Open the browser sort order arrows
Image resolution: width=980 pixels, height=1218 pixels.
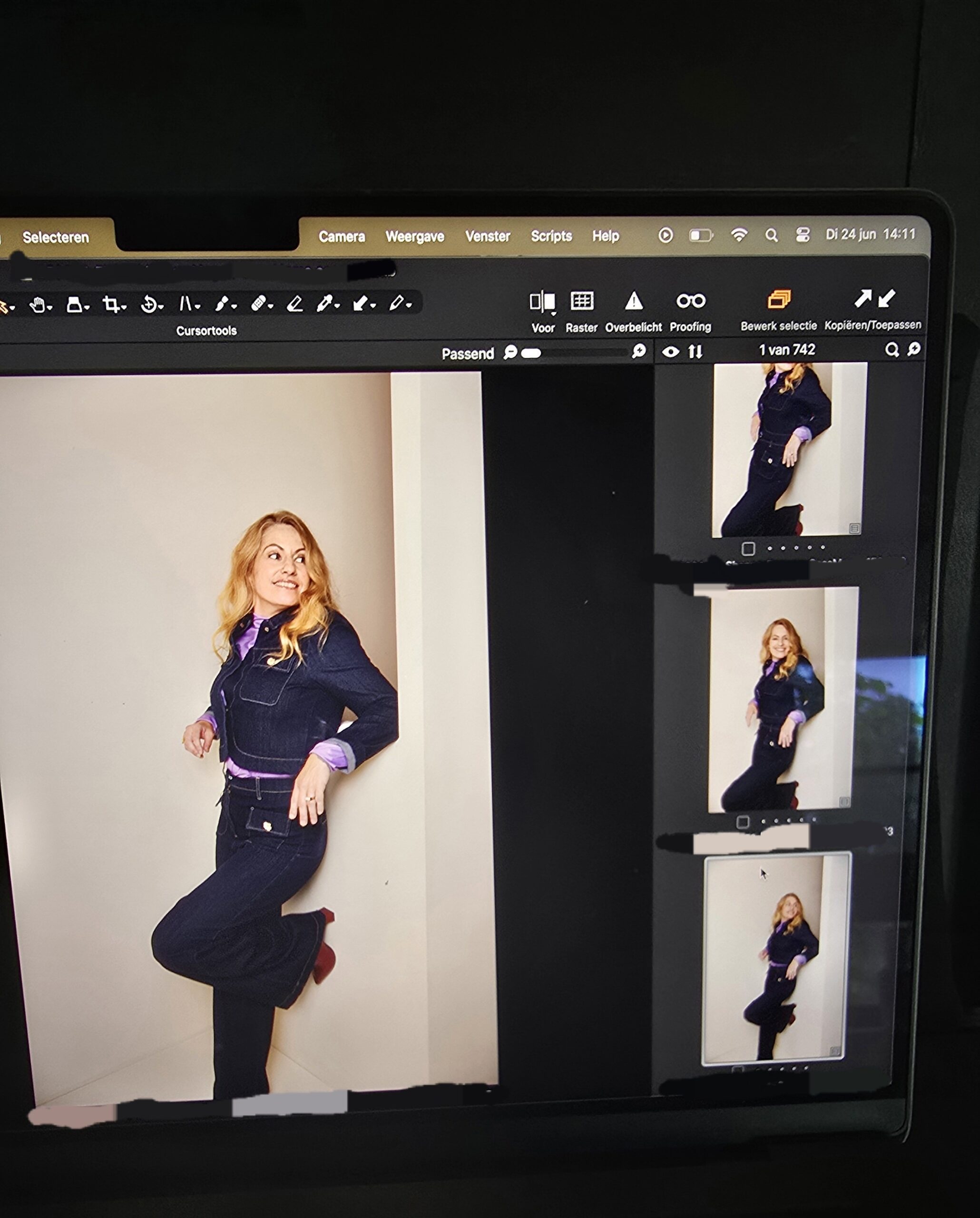point(696,352)
